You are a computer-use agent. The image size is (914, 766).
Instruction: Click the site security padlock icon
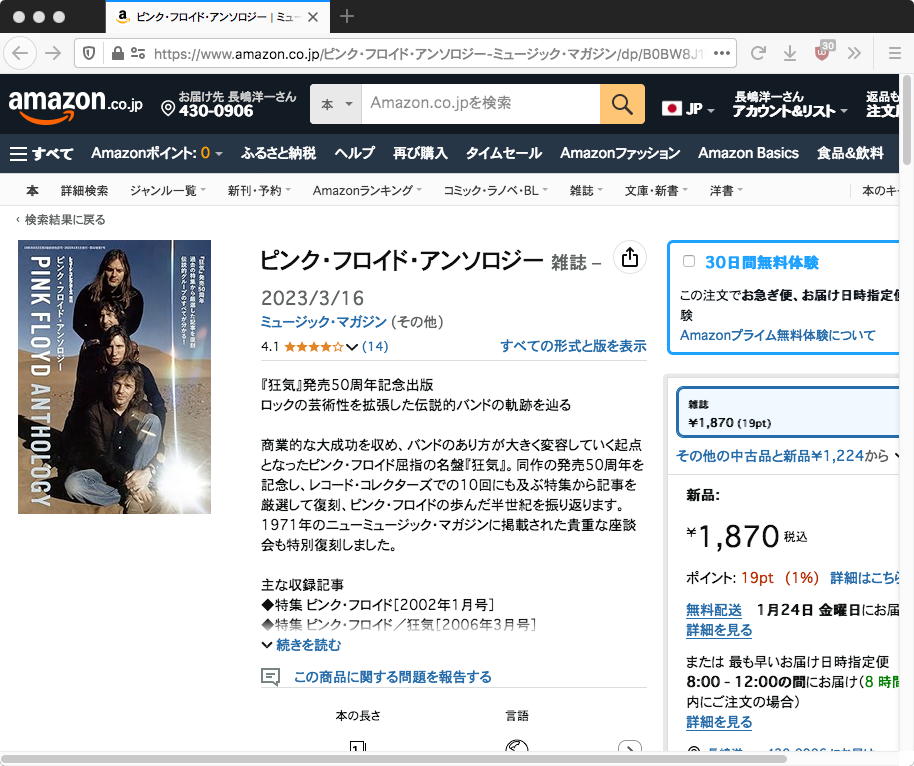pyautogui.click(x=117, y=54)
